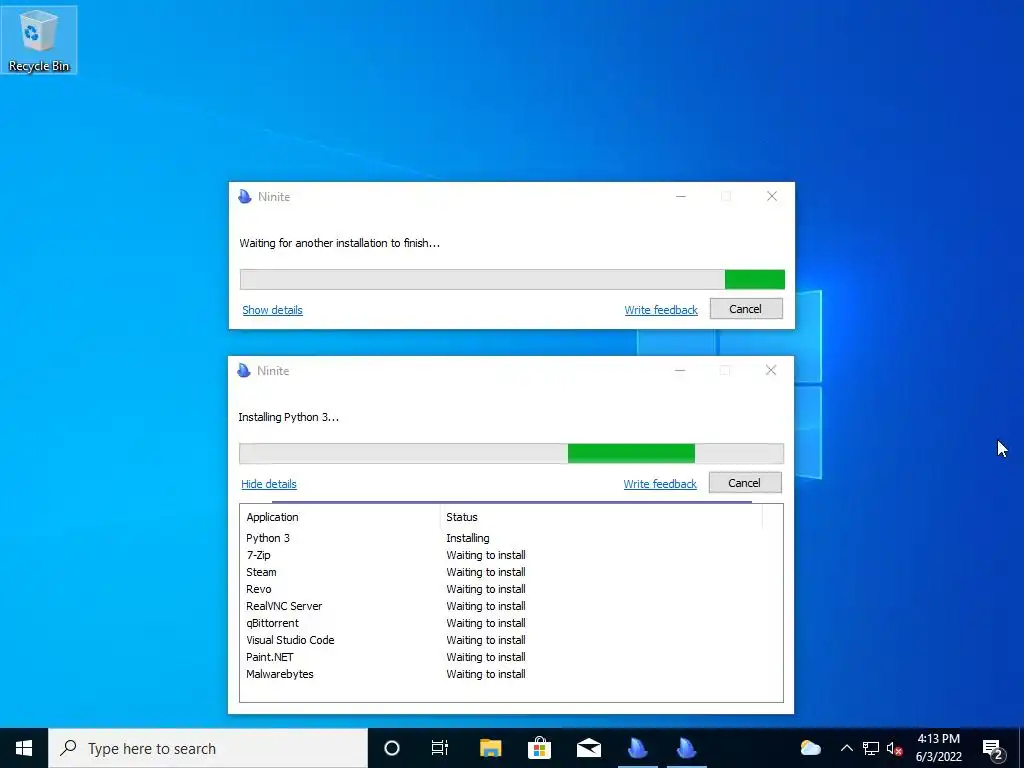Click the Status column header
This screenshot has height=768, width=1024.
601,517
